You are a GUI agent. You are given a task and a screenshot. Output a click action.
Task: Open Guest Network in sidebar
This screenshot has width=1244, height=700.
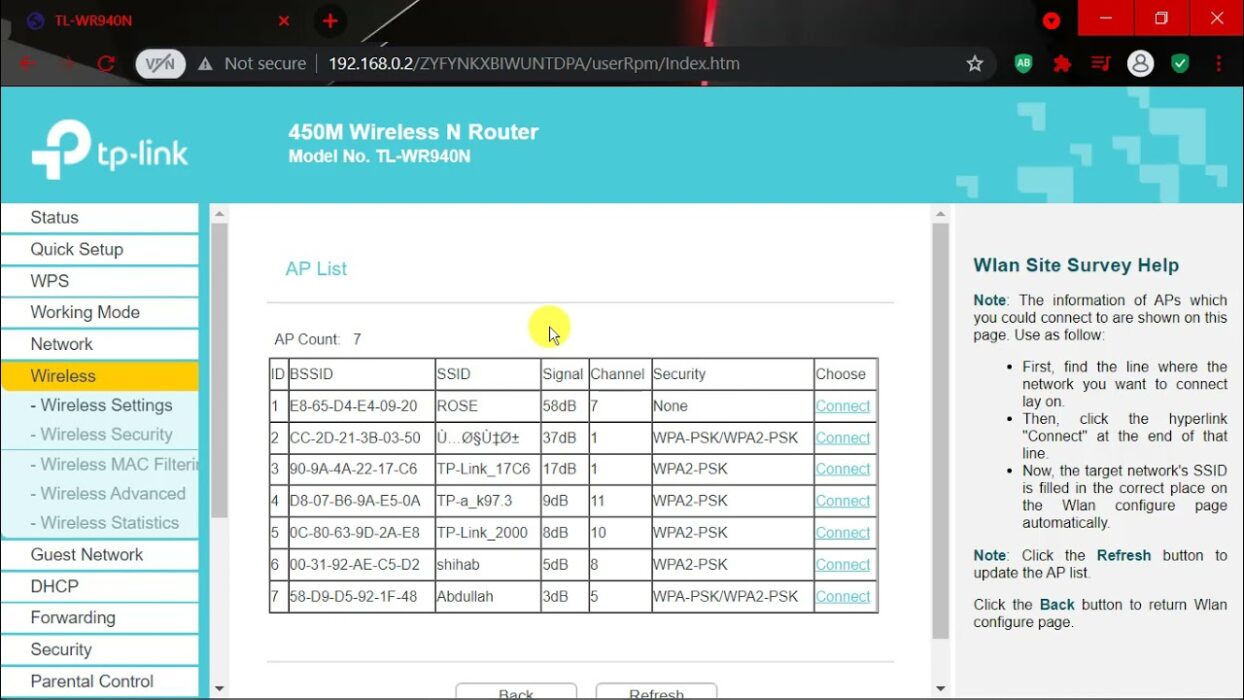(x=100, y=555)
